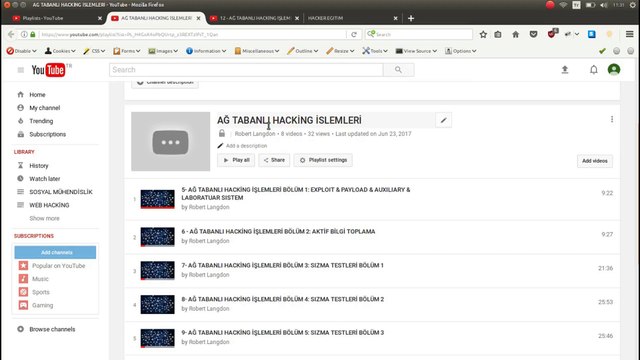The width and height of the screenshot is (640, 360).
Task: Click inside the YouTube search field
Action: click(x=246, y=70)
